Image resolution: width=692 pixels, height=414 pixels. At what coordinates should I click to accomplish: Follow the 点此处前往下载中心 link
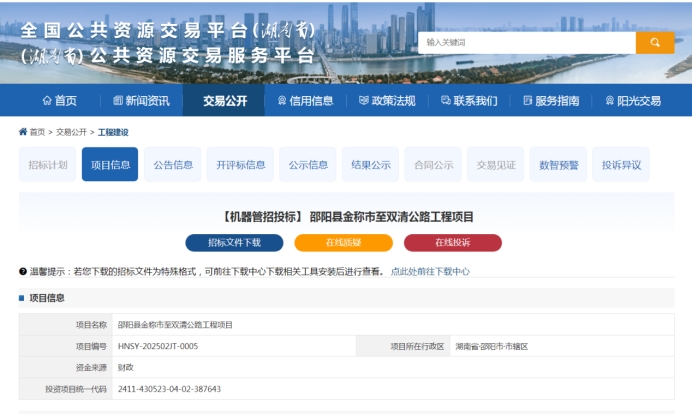point(430,271)
